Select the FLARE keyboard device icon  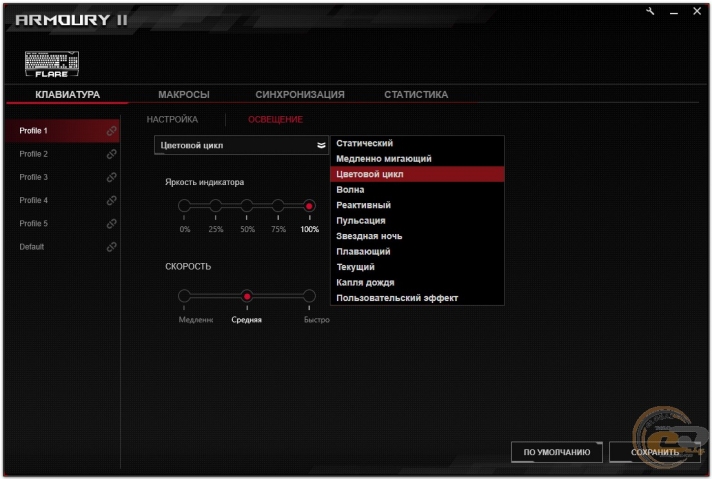pos(52,64)
